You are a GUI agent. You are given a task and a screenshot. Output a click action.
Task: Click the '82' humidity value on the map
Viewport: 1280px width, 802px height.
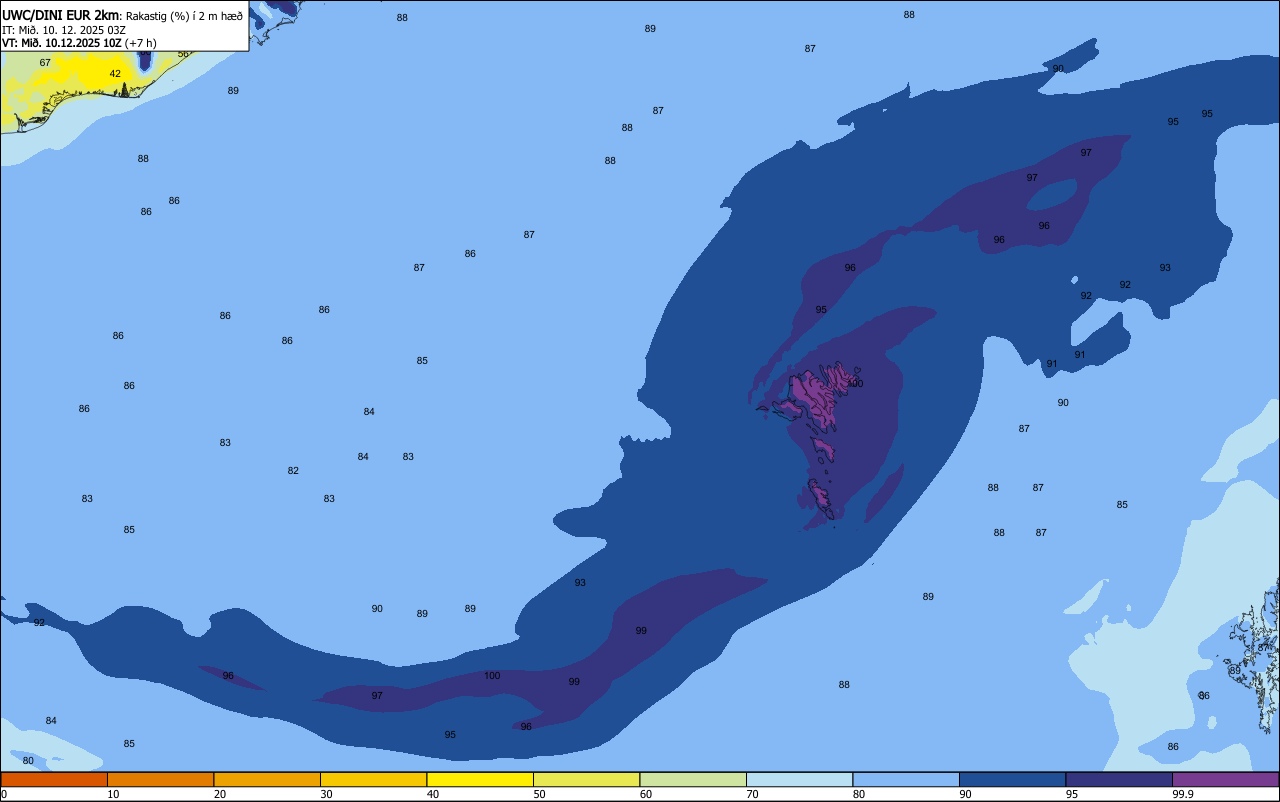coord(293,471)
